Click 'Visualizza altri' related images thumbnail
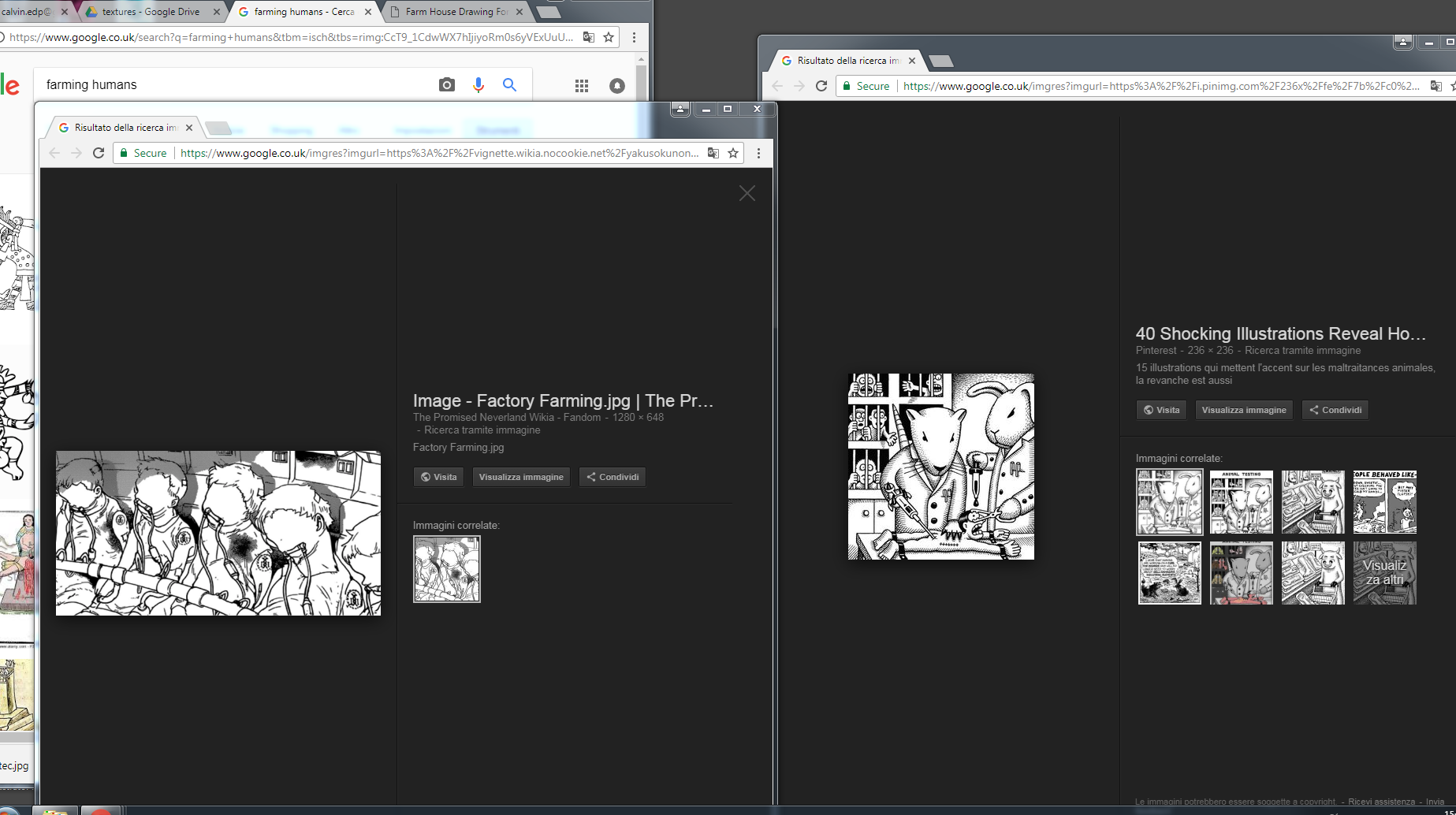This screenshot has height=815, width=1456. click(x=1384, y=573)
